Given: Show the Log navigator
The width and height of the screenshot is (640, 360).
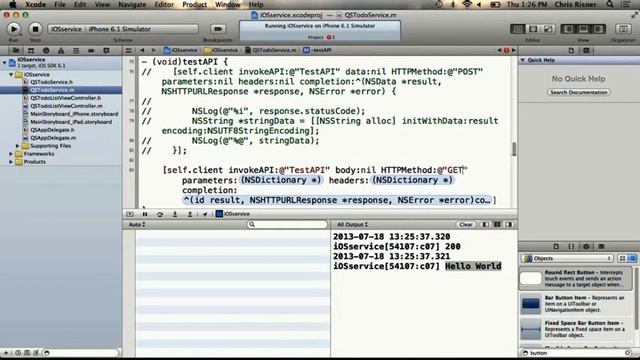Looking at the screenshot, I should [x=106, y=51].
